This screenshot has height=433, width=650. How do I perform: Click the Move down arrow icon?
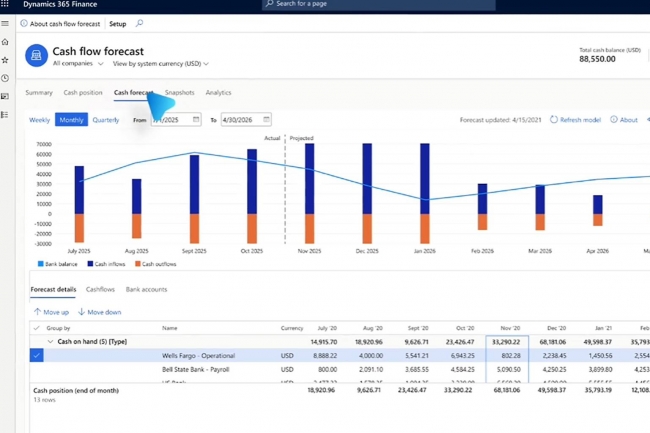tap(81, 312)
